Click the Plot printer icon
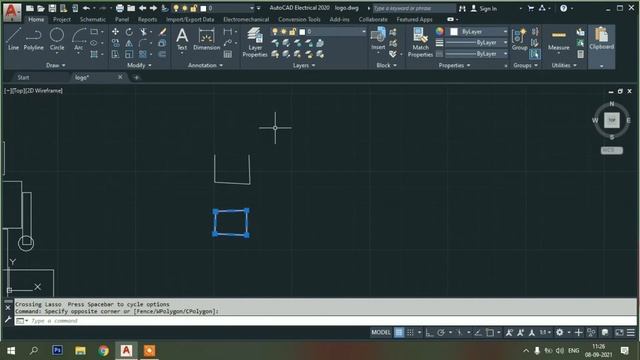Screen dimensions: 640x360 point(120,8)
